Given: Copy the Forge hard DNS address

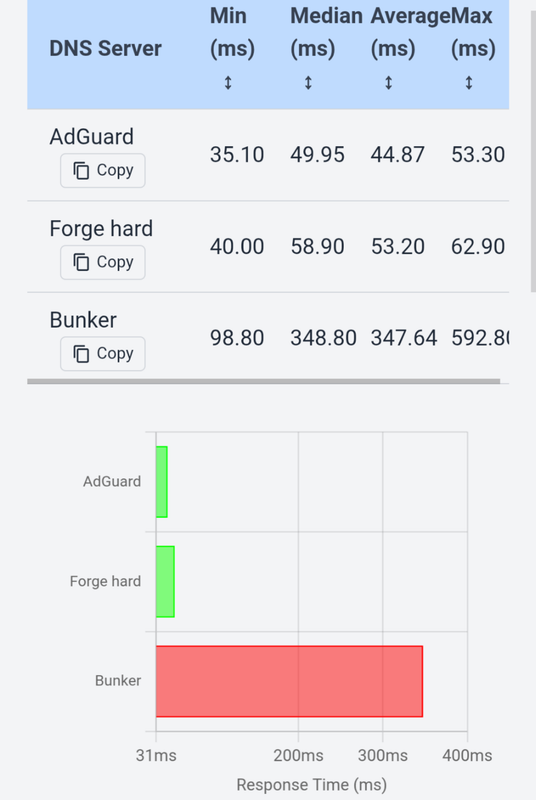Looking at the screenshot, I should 103,262.
